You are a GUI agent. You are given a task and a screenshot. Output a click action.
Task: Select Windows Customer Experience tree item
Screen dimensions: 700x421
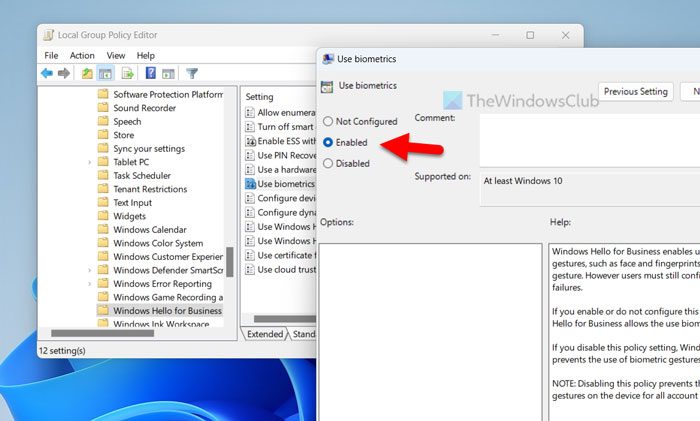[168, 256]
